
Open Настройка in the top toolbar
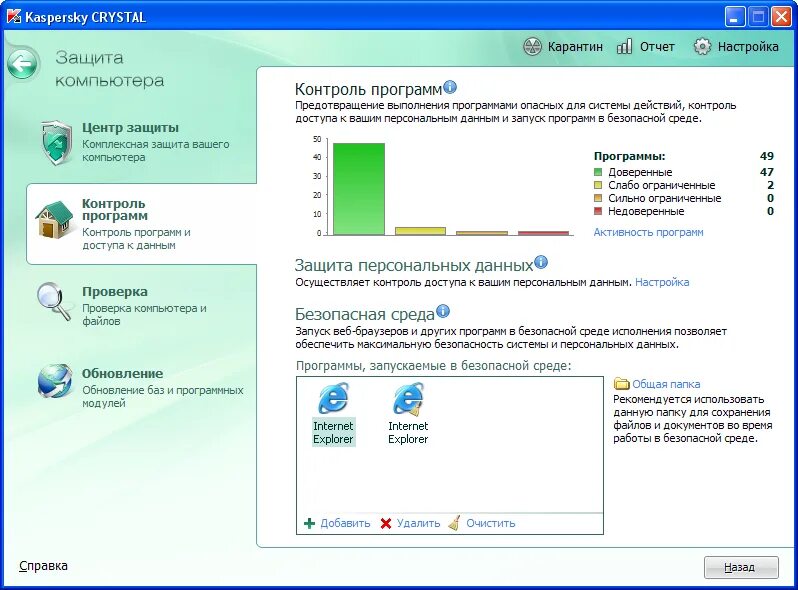(x=748, y=47)
